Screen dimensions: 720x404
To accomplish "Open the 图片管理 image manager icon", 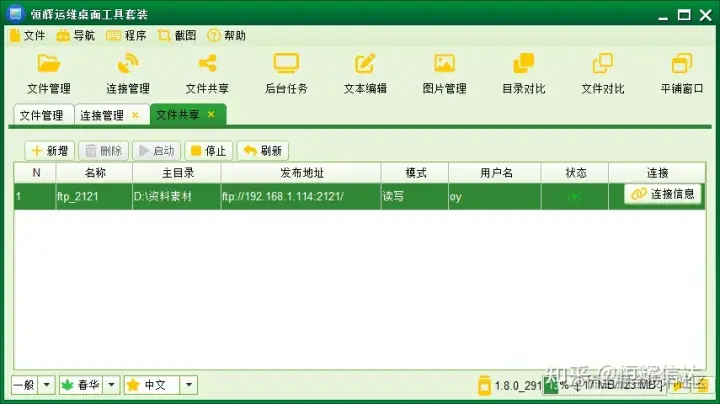I will click(444, 64).
